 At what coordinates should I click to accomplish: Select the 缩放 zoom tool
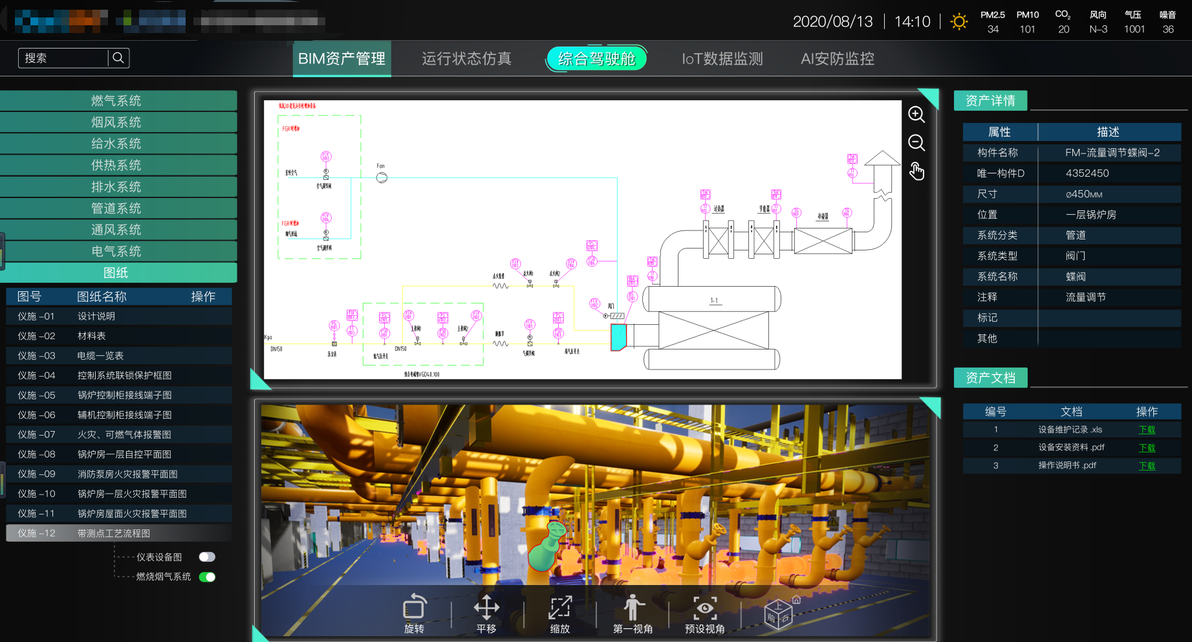(560, 613)
